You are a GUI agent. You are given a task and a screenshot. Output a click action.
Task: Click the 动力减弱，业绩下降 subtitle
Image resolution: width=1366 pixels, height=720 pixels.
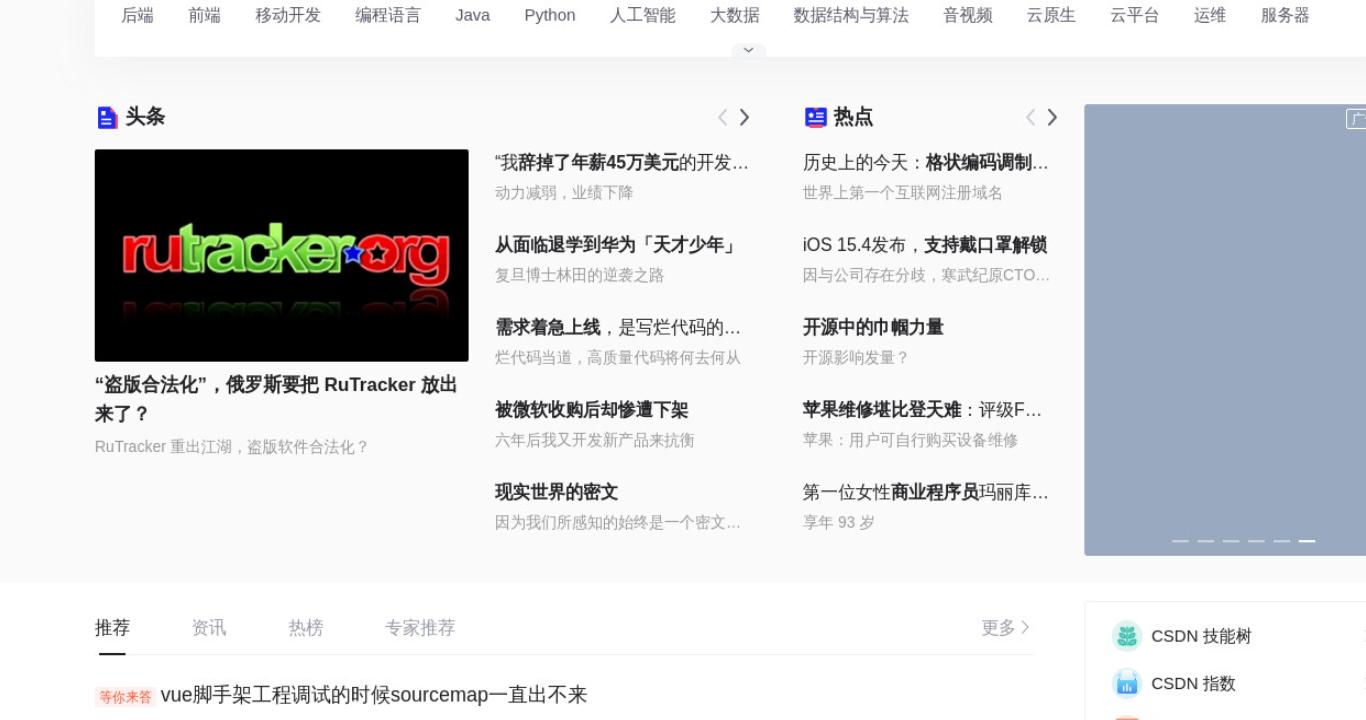[564, 192]
